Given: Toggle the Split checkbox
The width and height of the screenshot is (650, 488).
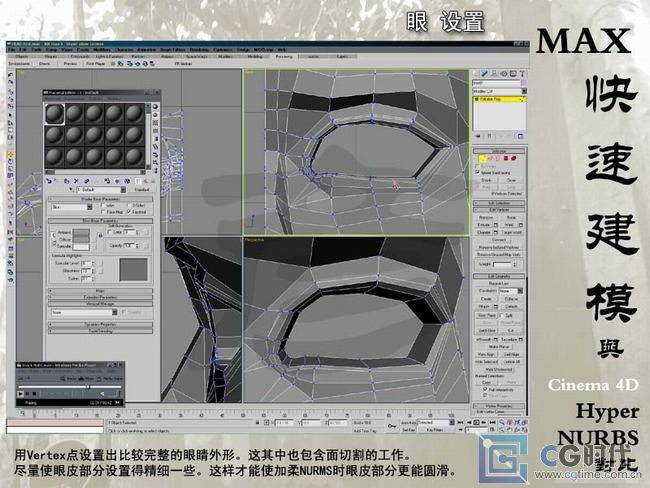Looking at the screenshot, I should coord(503,316).
